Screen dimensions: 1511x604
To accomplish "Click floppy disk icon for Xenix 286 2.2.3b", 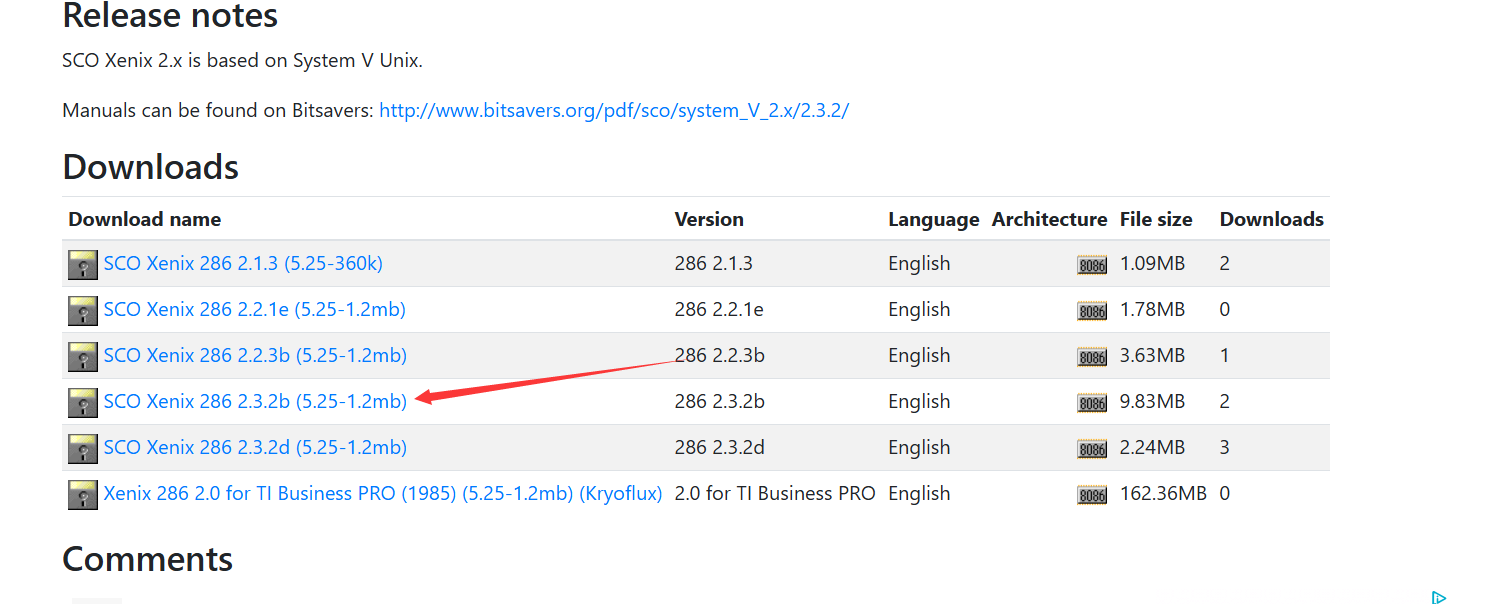I will [83, 357].
